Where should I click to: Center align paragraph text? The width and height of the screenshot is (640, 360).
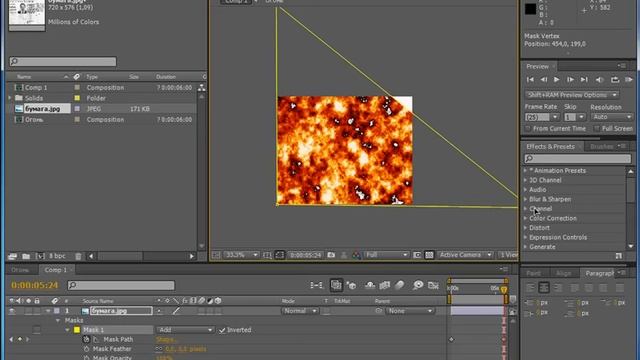[x=544, y=288]
